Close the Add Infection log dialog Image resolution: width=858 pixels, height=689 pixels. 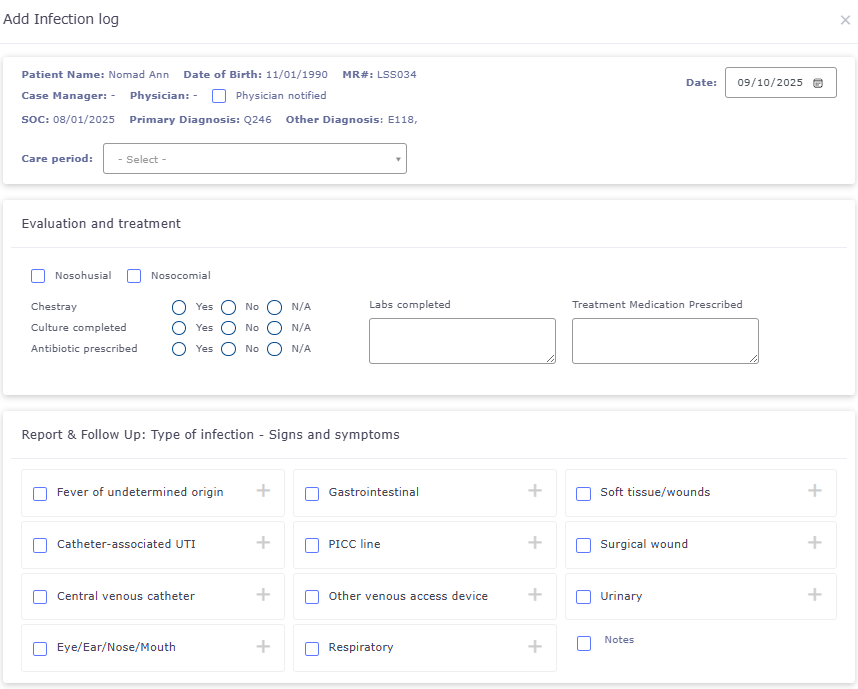tap(845, 20)
